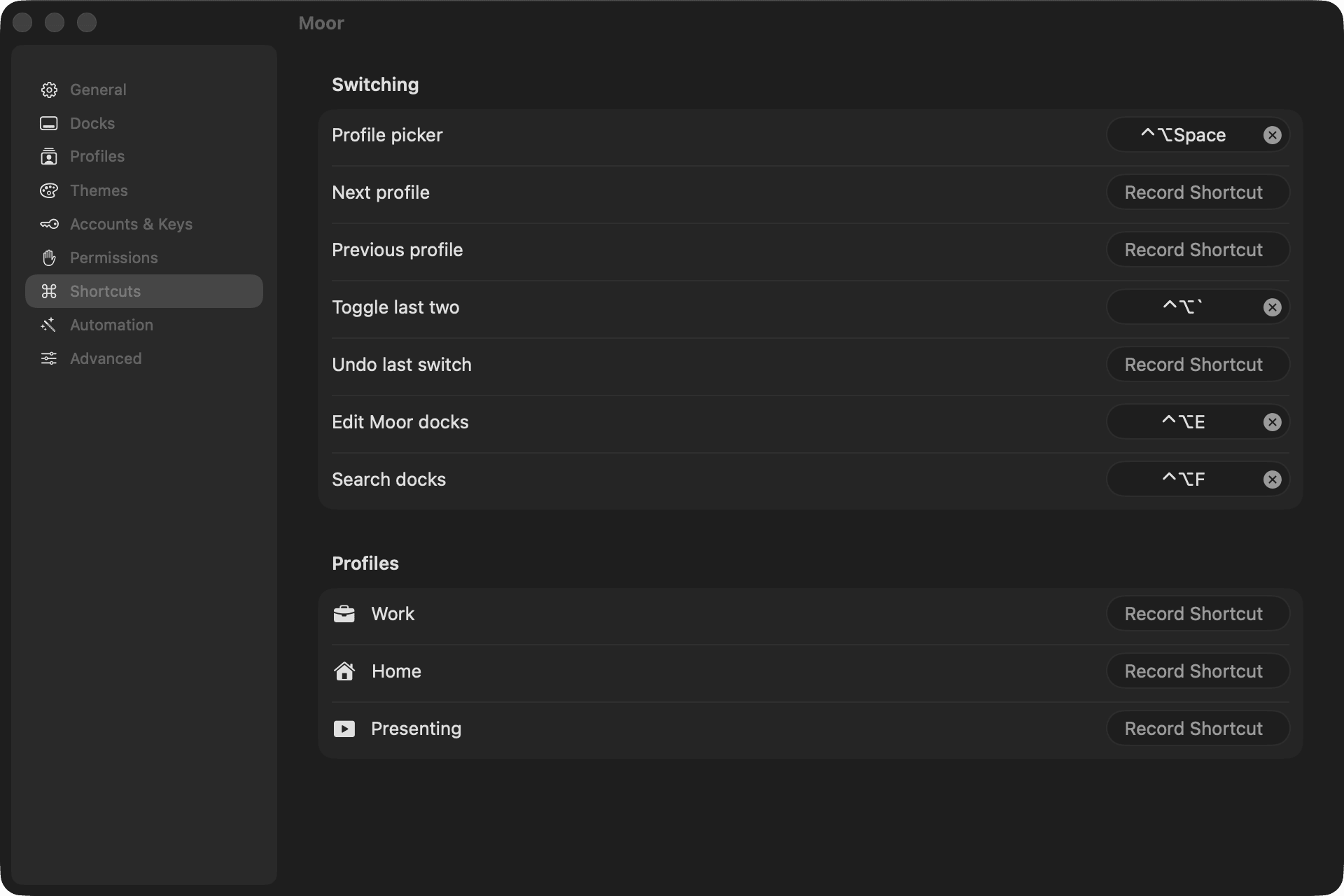The height and width of the screenshot is (896, 1344).
Task: Click the "Edit Moor docks" label
Action: click(x=400, y=422)
